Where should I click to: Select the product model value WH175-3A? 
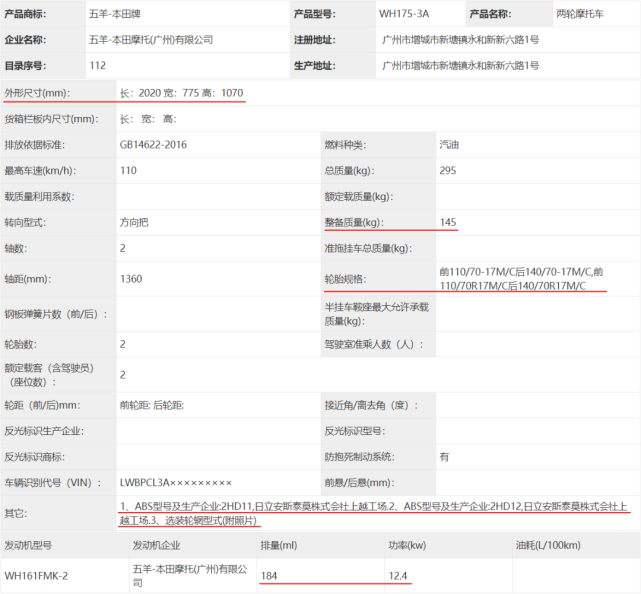(x=404, y=14)
